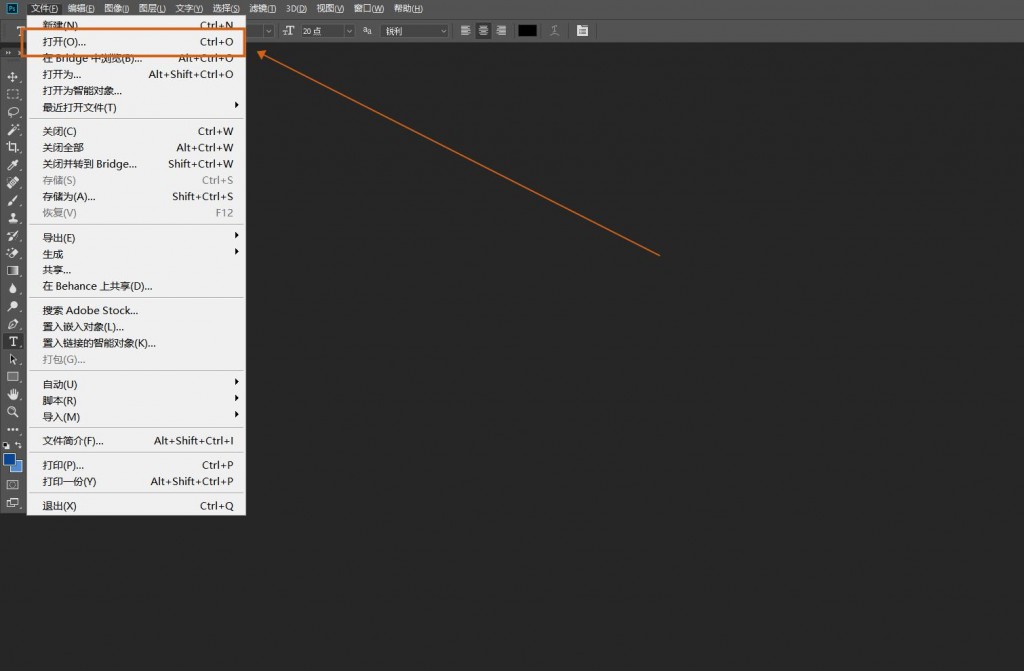Choose 在 Behance 上共享(D)... entry

tap(136, 286)
